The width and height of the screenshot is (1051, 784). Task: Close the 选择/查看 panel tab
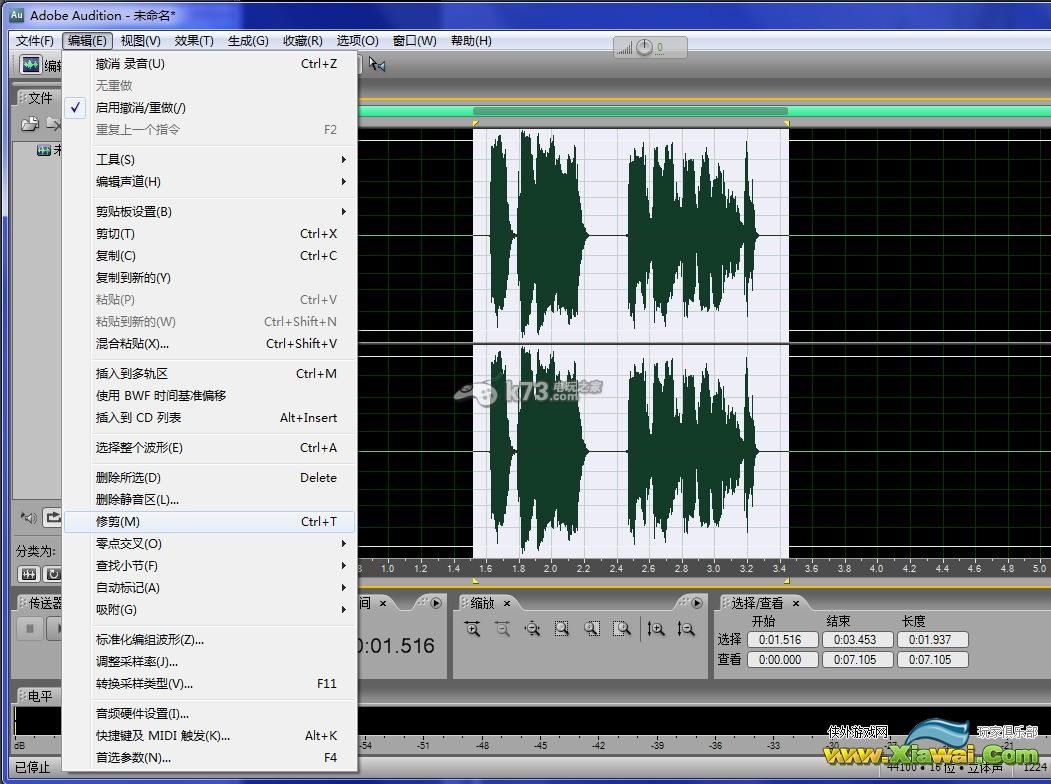[x=796, y=603]
